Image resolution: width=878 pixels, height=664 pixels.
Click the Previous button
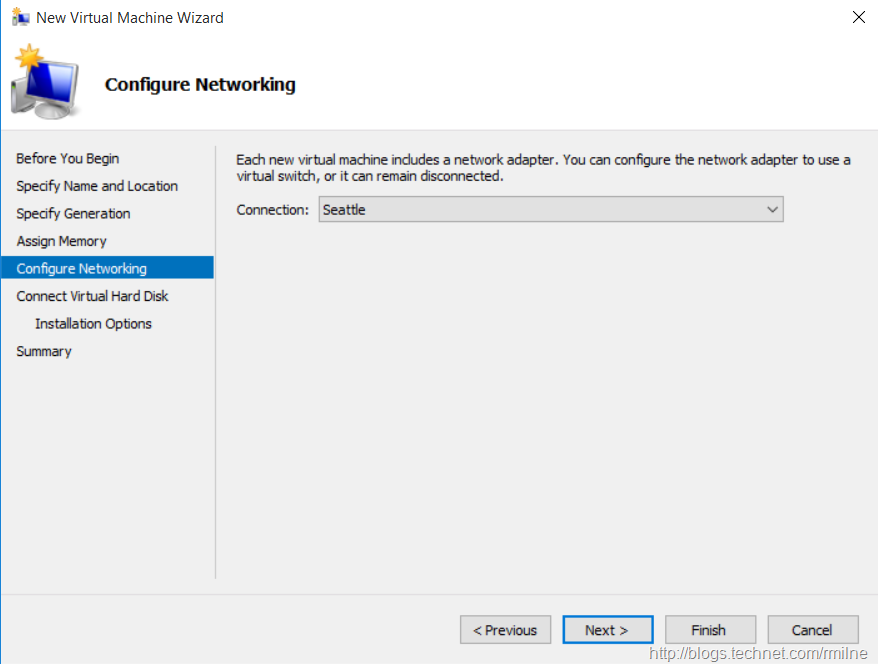[x=505, y=630]
